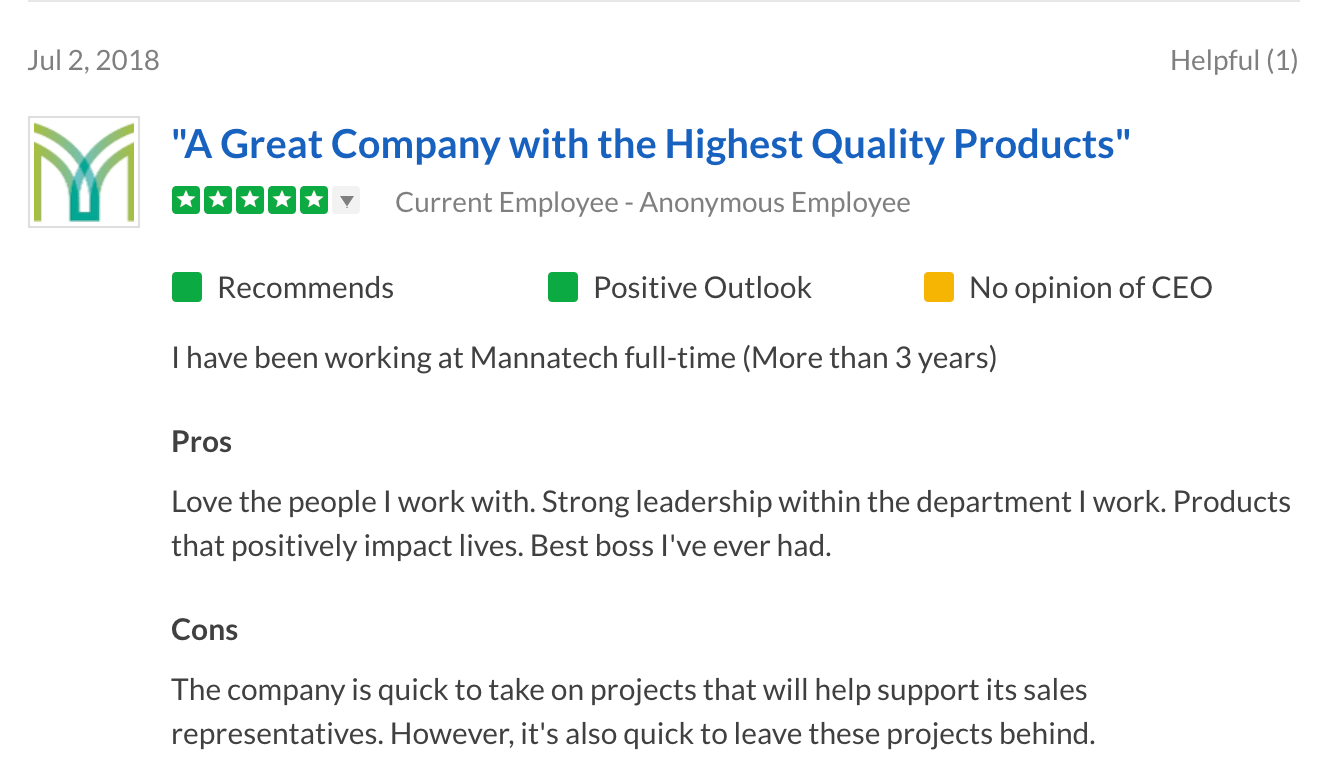Click the fourth green rating star
This screenshot has width=1322, height=778.
click(x=282, y=201)
